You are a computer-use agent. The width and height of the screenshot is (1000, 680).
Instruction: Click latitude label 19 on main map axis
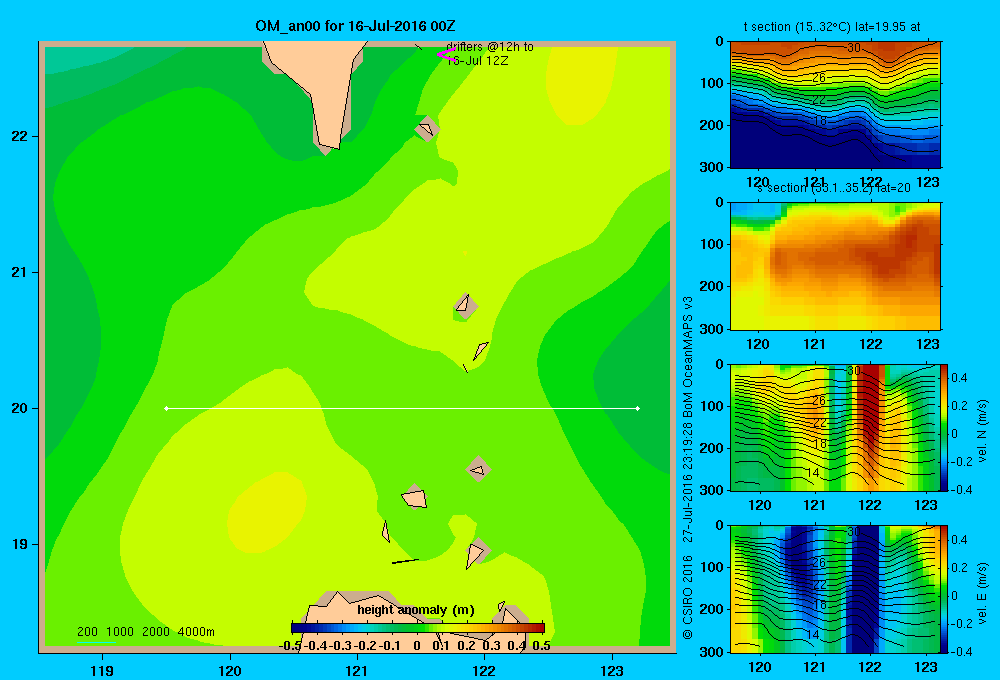pos(19,544)
